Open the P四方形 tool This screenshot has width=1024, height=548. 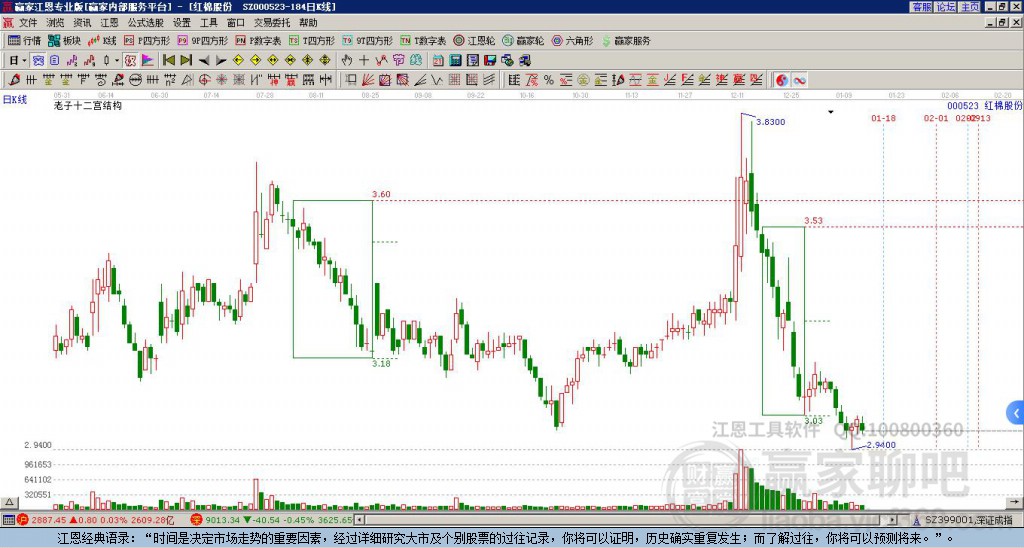pos(147,40)
